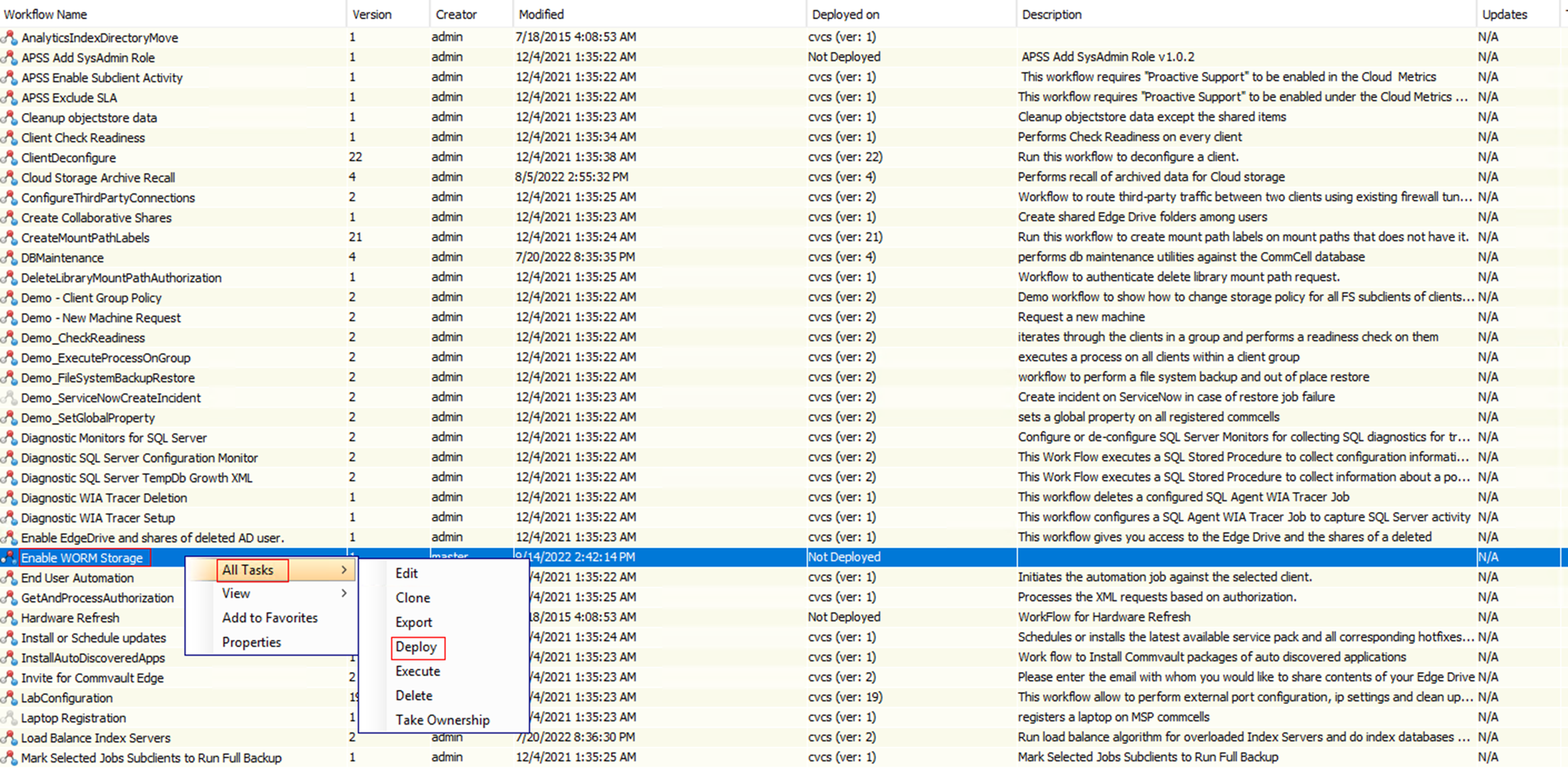Click icon beside Demo_ServiceNowCreateIncident workflow
The image size is (1568, 768).
click(x=10, y=398)
